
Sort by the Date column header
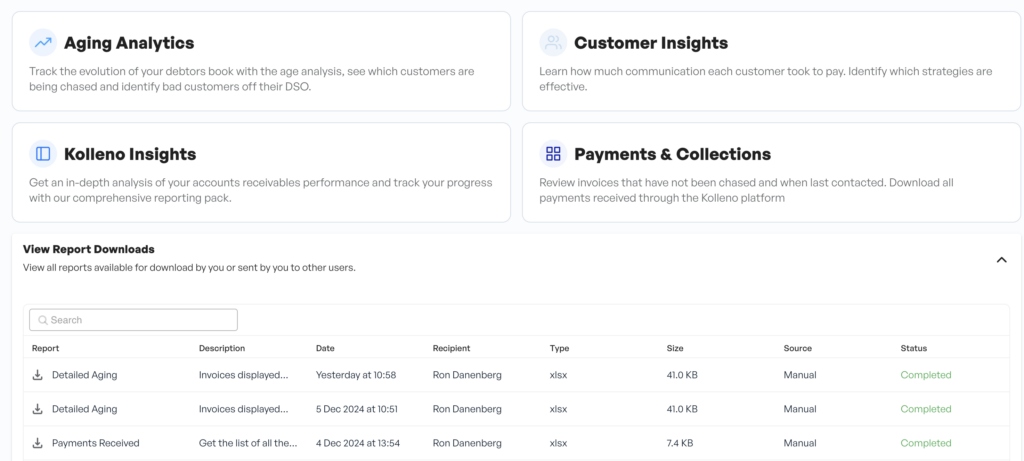[x=325, y=348]
